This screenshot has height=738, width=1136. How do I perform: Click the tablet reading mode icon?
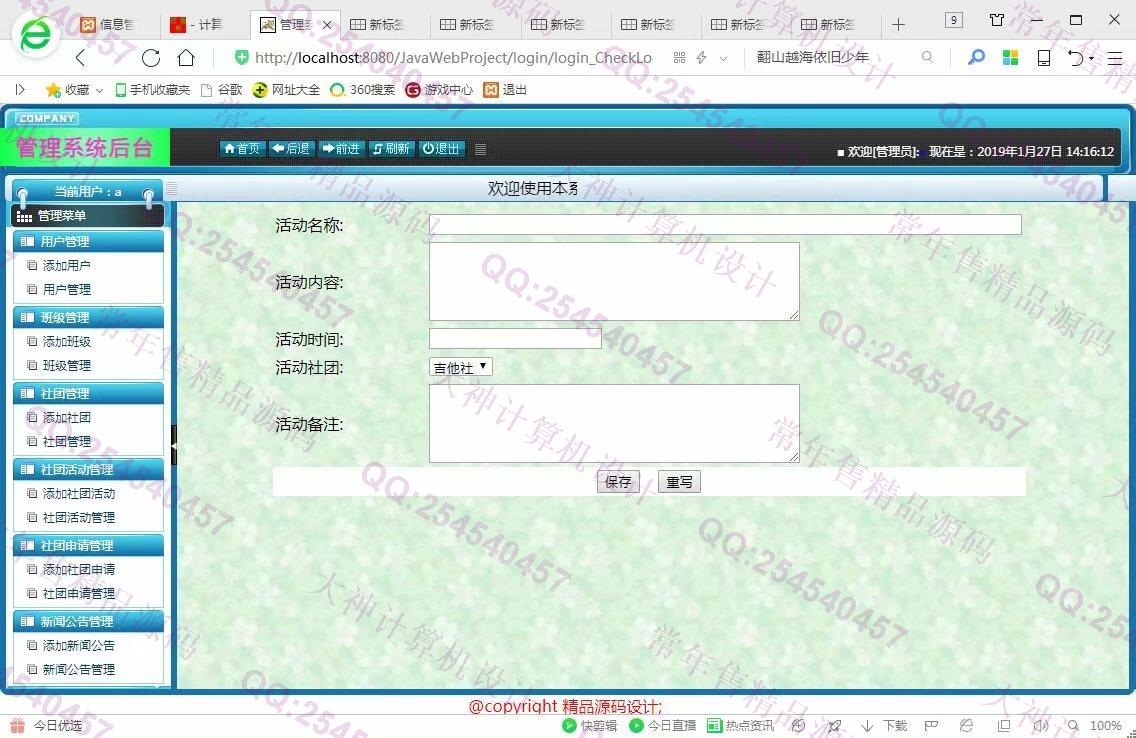(1044, 58)
